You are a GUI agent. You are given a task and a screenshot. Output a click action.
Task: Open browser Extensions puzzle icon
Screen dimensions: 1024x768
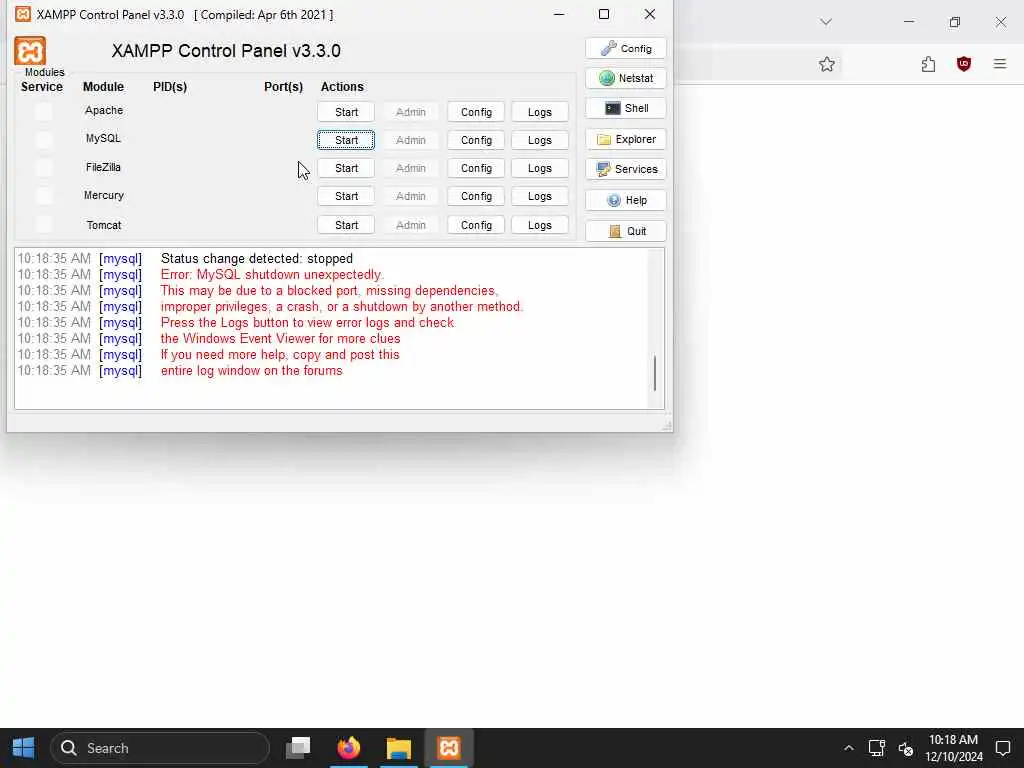[928, 64]
